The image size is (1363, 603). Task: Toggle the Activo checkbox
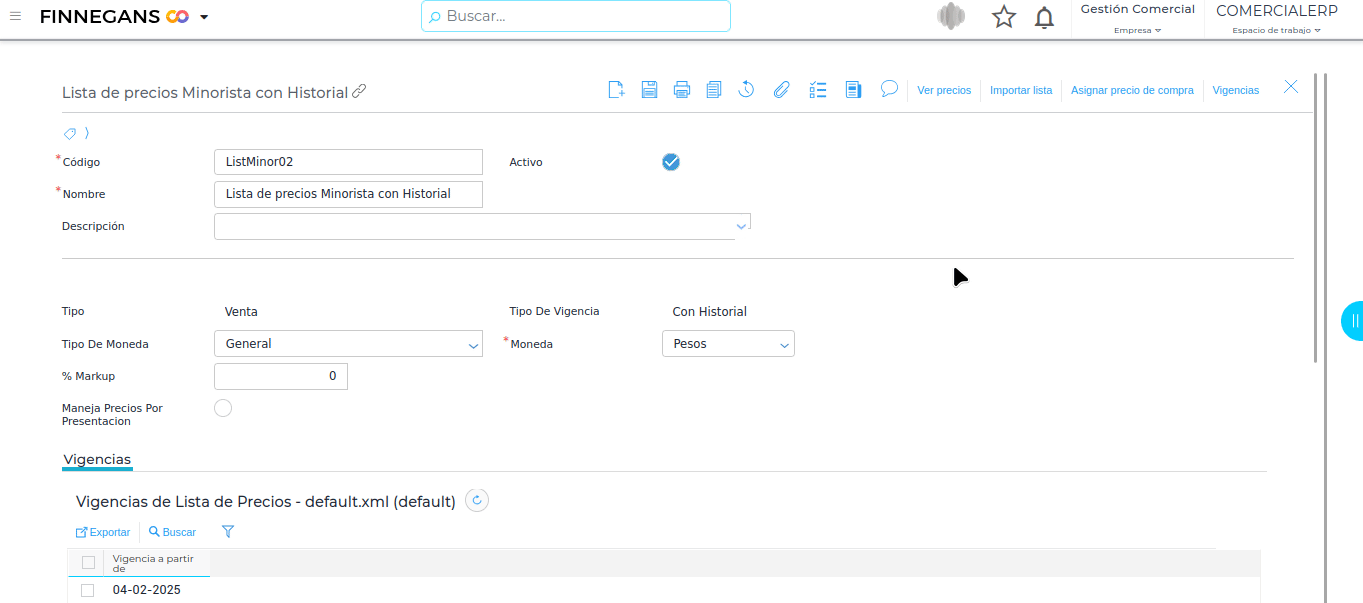tap(671, 162)
